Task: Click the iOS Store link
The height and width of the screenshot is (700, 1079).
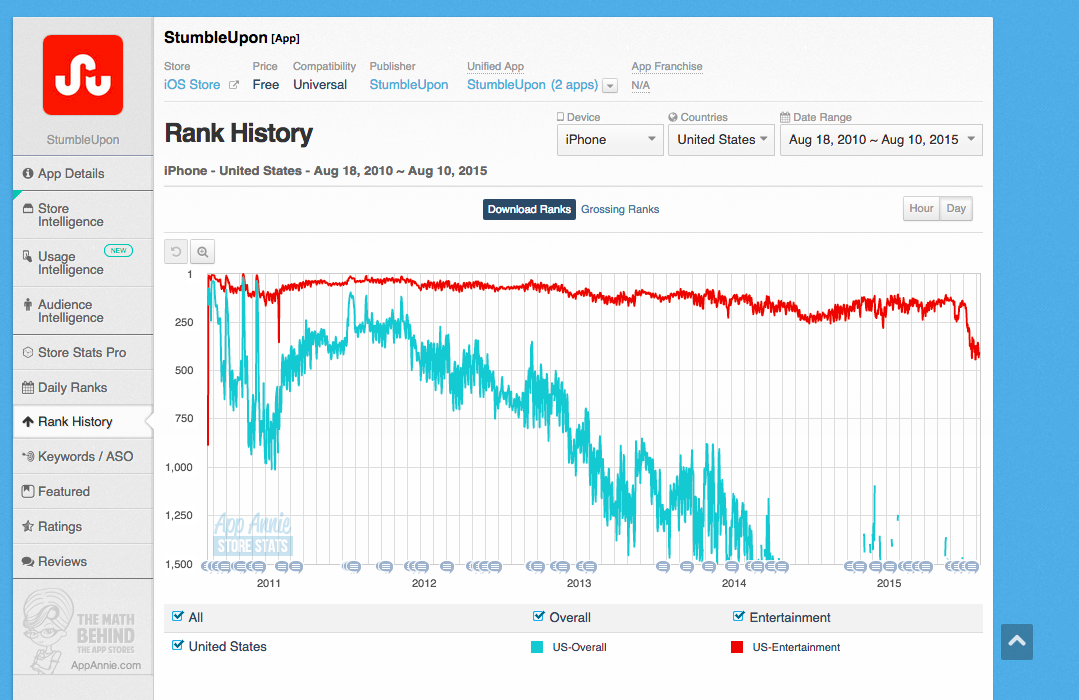Action: click(192, 85)
